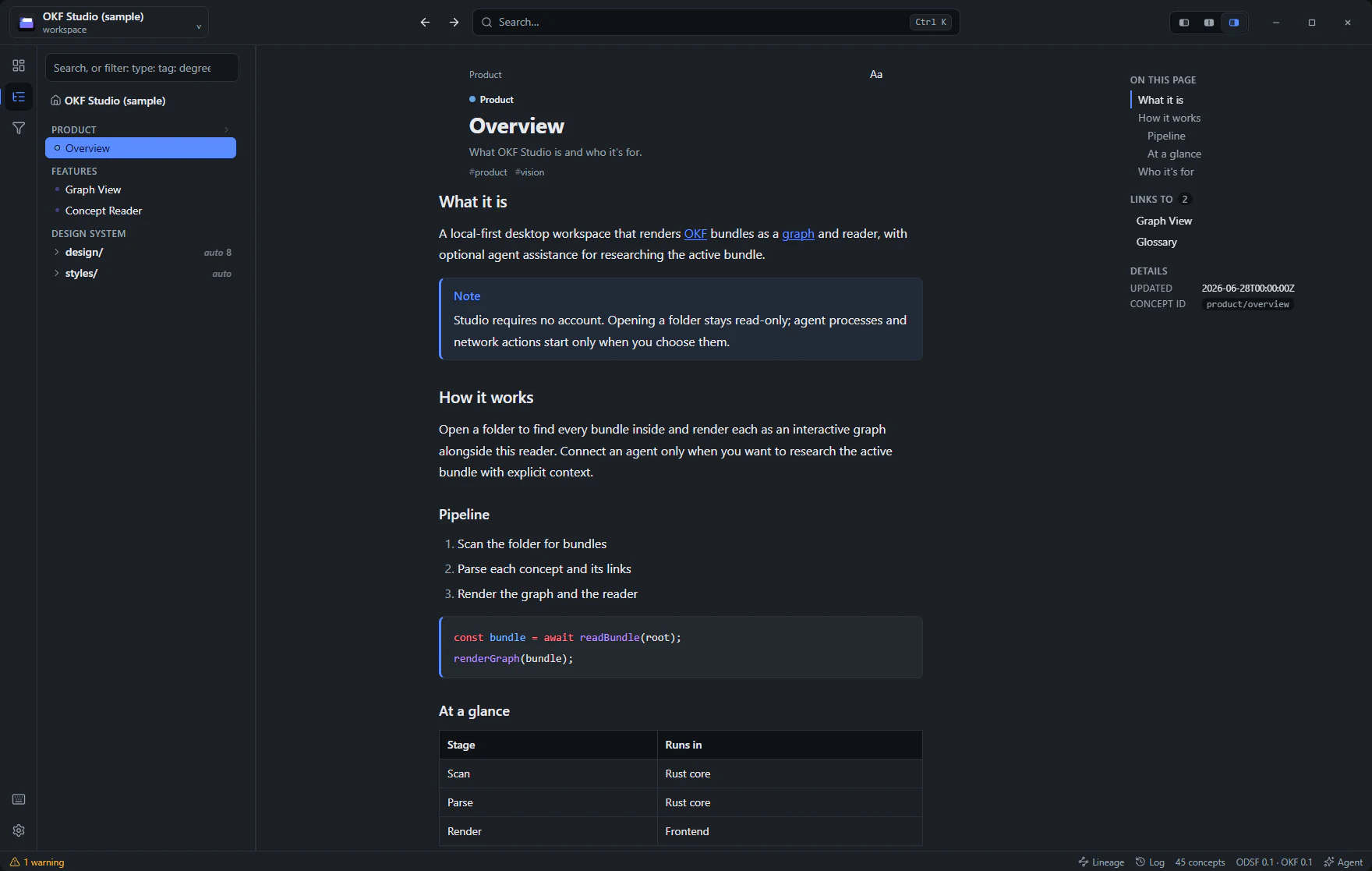1372x871 pixels.
Task: Focus the top global Search field
Action: 716,22
